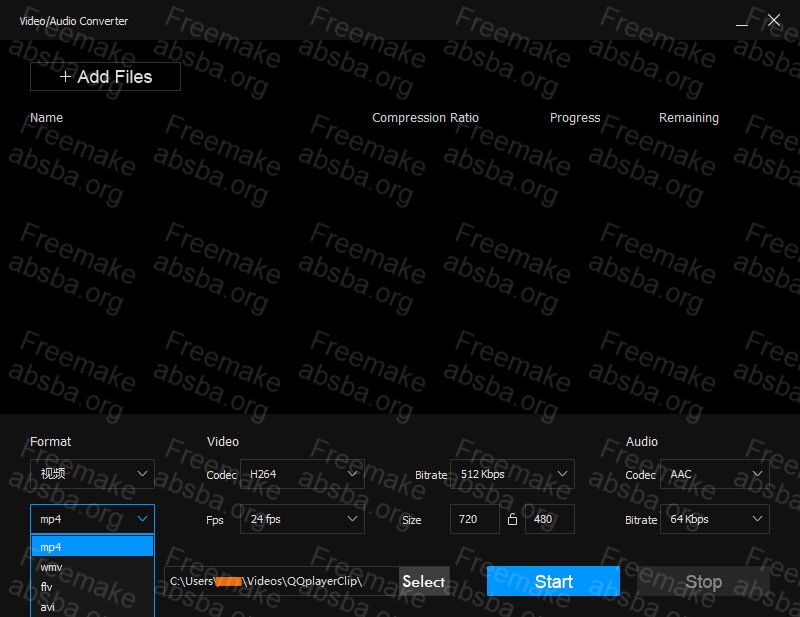Choose avi from the format list
Image resolution: width=800 pixels, height=617 pixels.
click(92, 607)
